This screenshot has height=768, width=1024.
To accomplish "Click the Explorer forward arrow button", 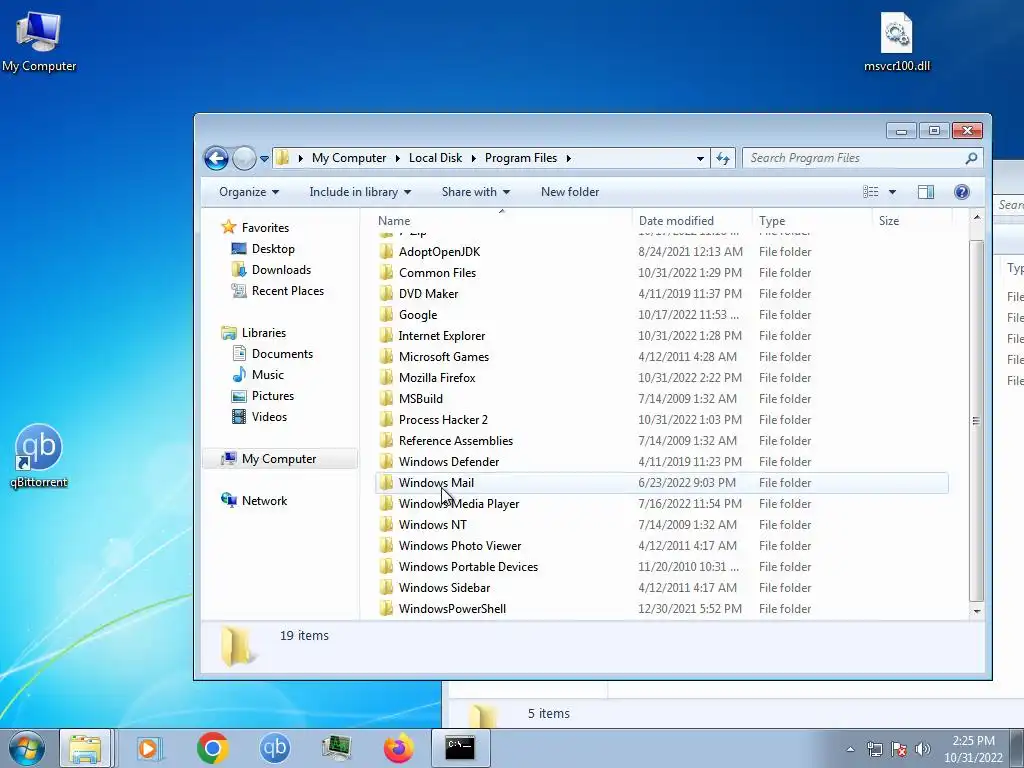I will pyautogui.click(x=244, y=158).
